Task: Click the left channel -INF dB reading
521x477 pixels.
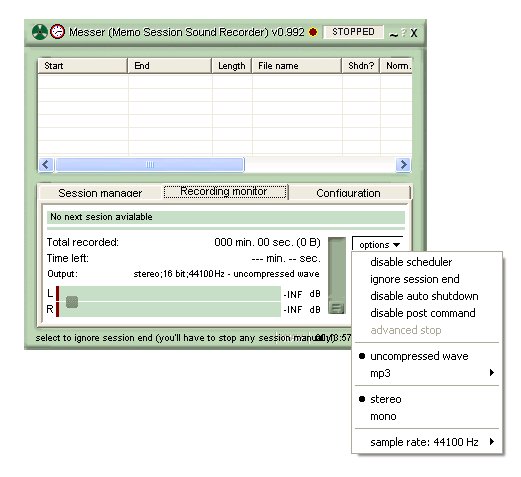Action: pos(302,294)
